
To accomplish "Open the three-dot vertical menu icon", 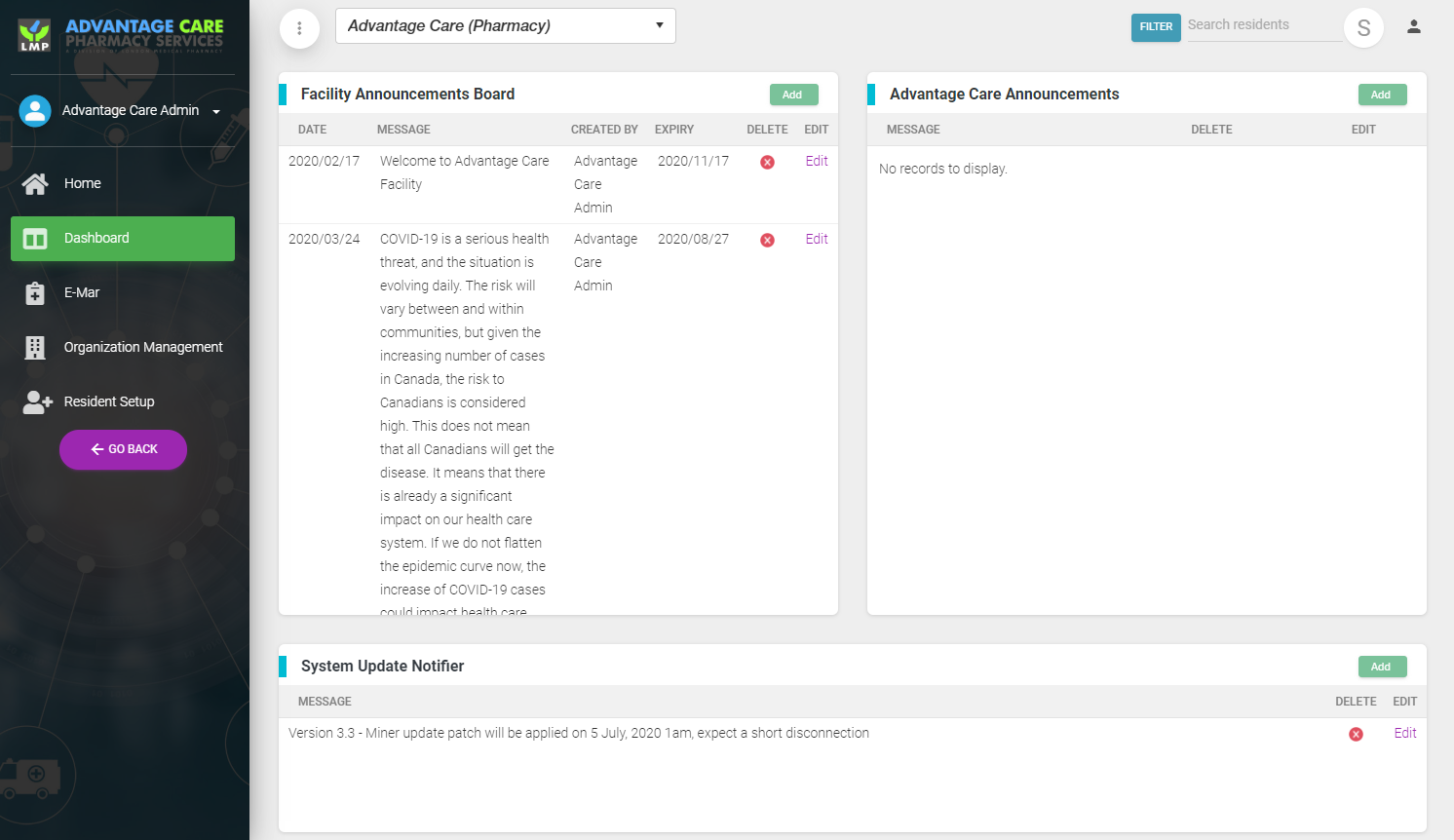I will [x=299, y=28].
